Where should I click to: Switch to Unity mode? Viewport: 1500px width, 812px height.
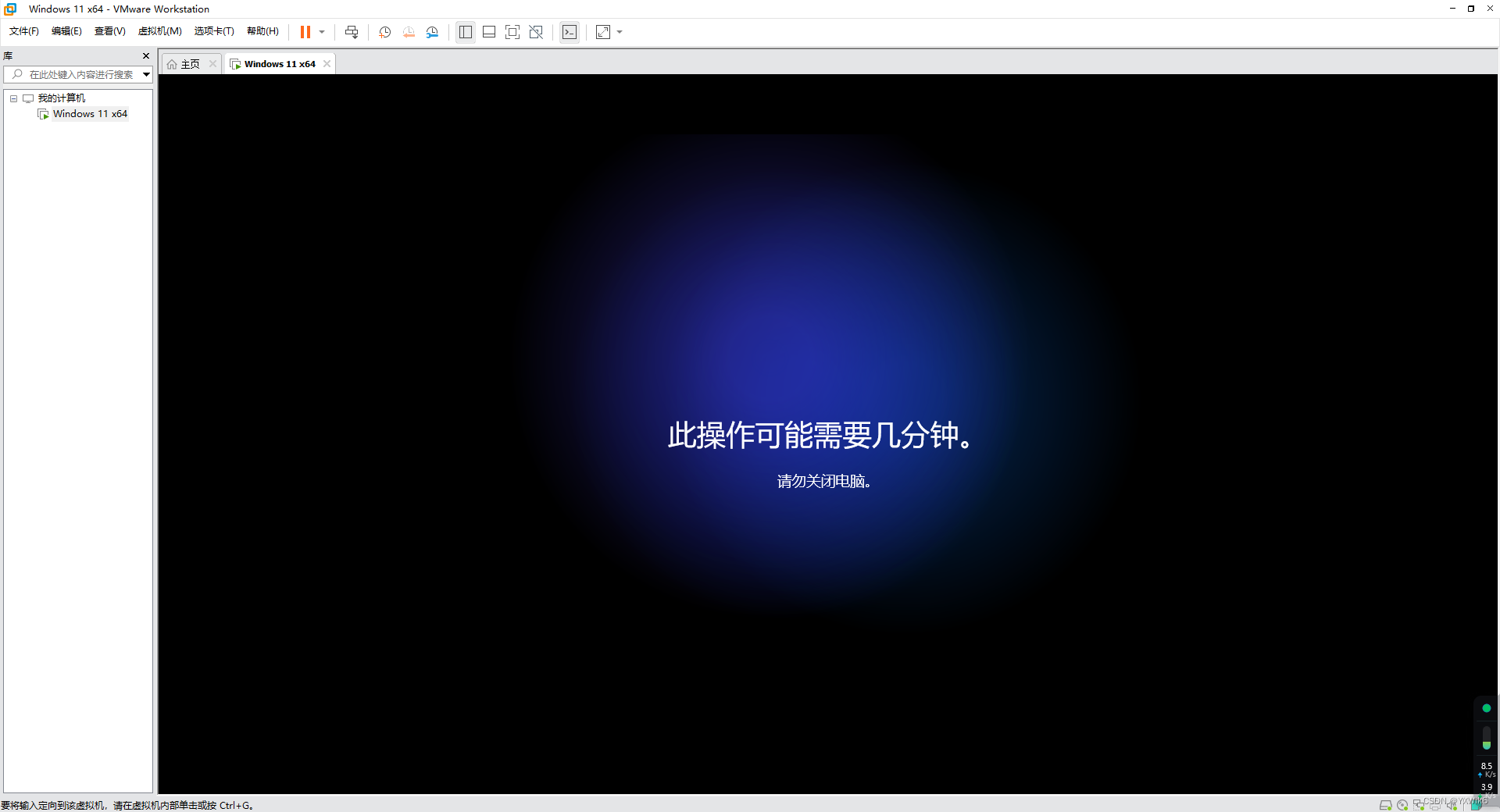tap(536, 32)
